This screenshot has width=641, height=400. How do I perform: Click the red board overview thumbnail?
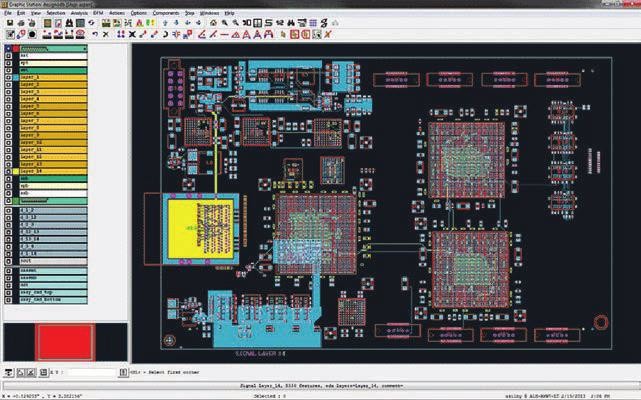(x=65, y=342)
